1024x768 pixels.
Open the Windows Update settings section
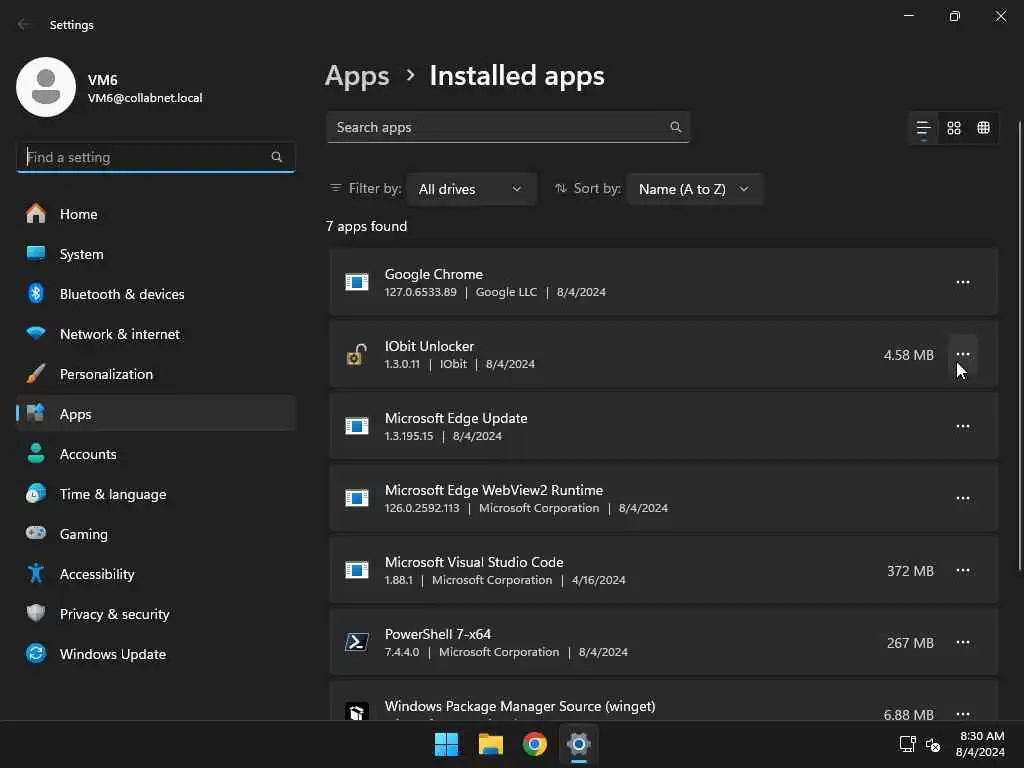point(112,654)
